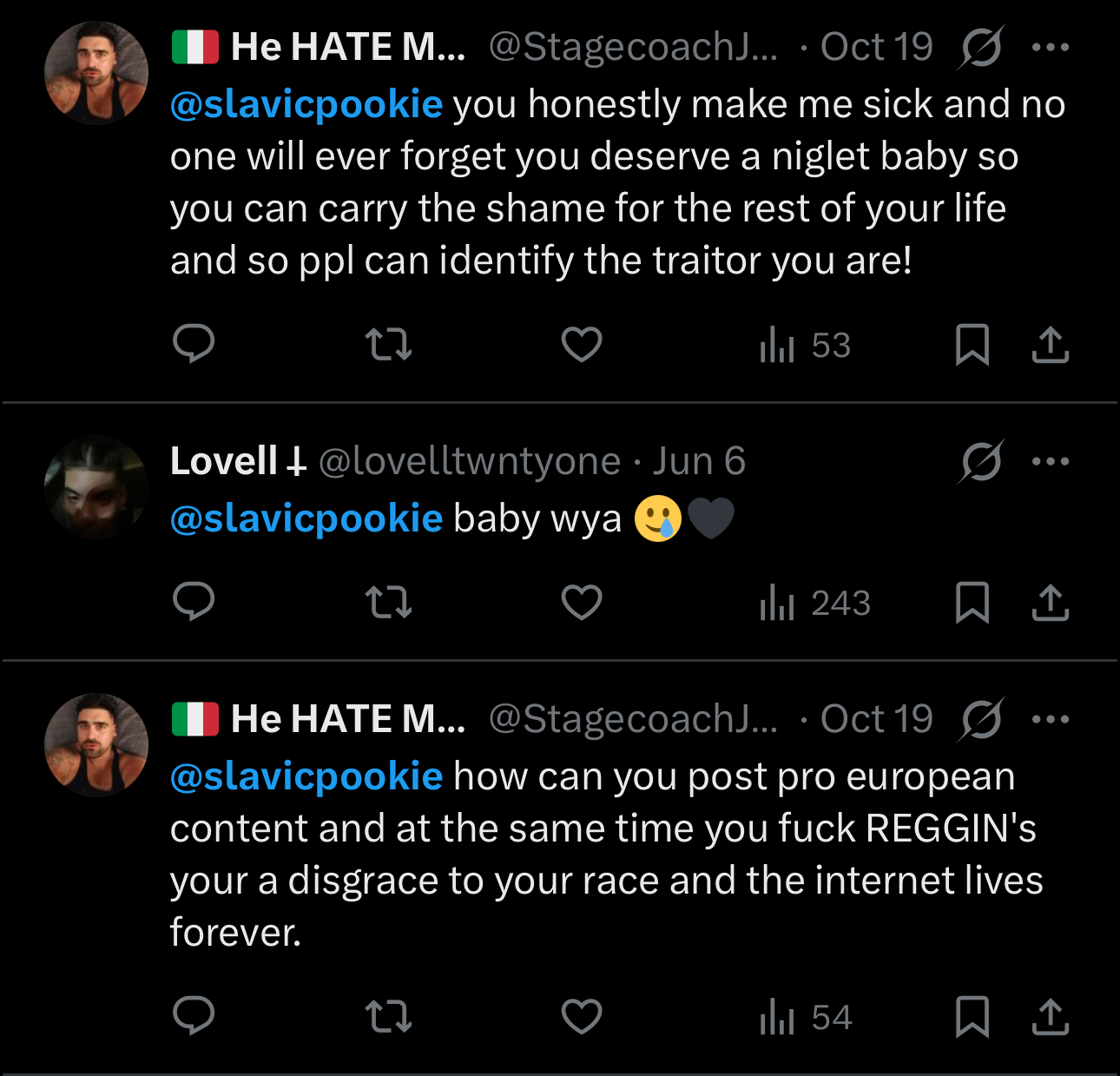Share Lovell's post via the upload icon
The image size is (1120, 1076).
(1050, 602)
